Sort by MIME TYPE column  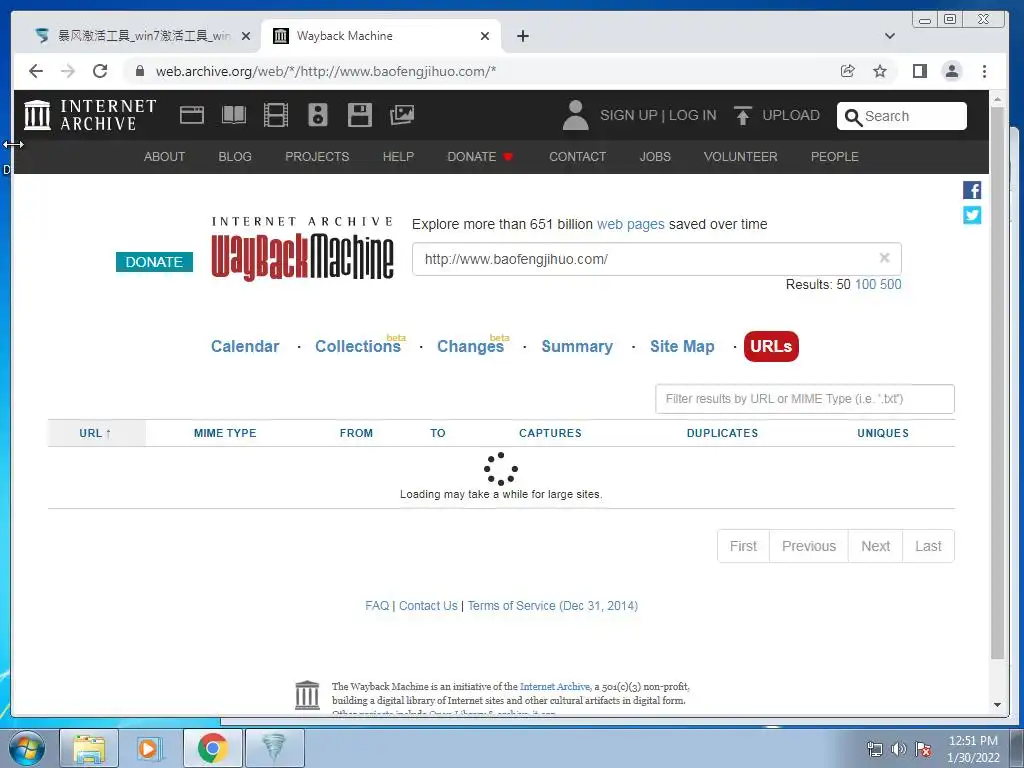(225, 433)
